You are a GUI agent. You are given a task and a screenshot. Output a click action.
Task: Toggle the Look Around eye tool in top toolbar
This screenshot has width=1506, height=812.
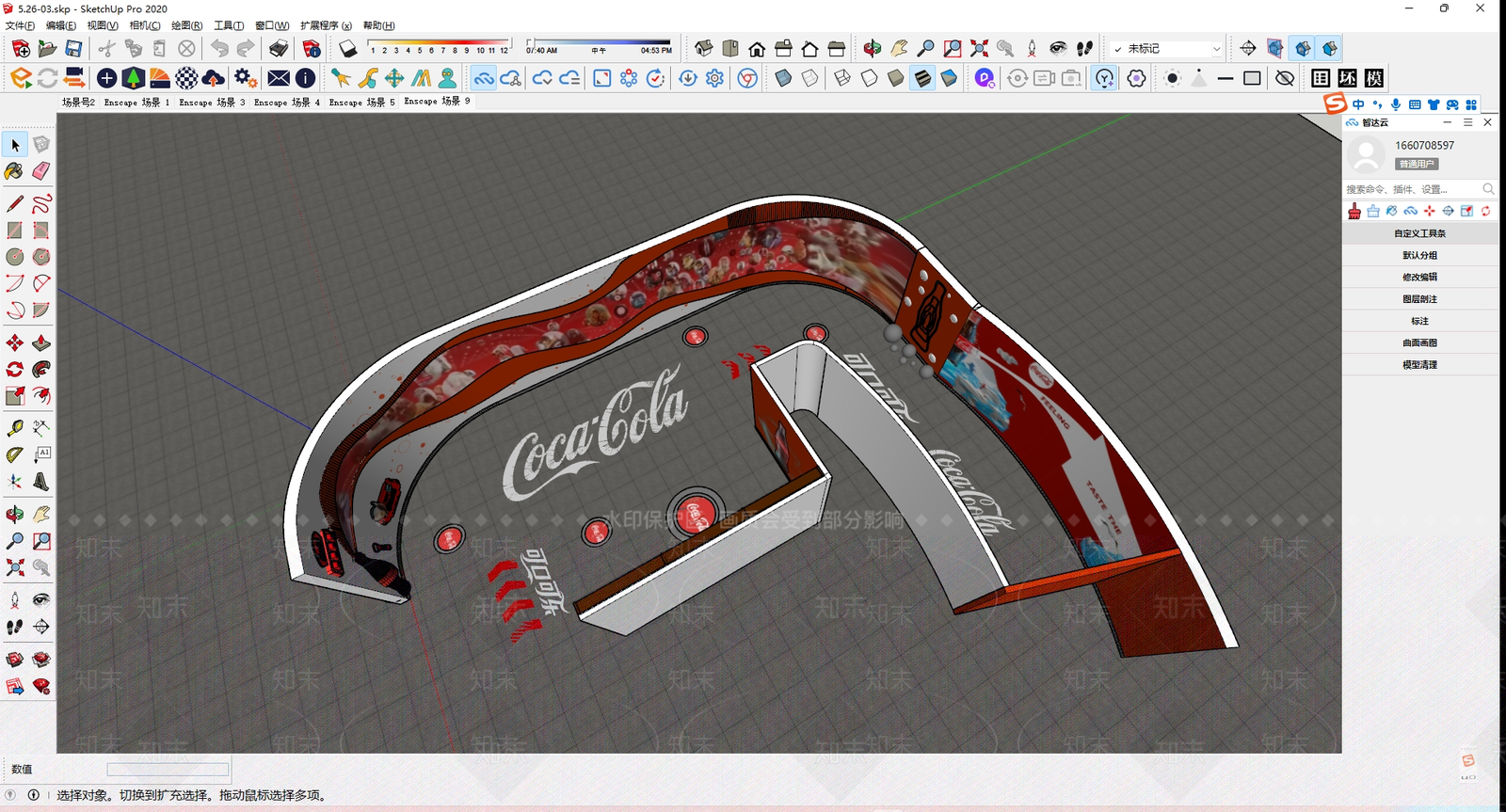coord(1058,48)
